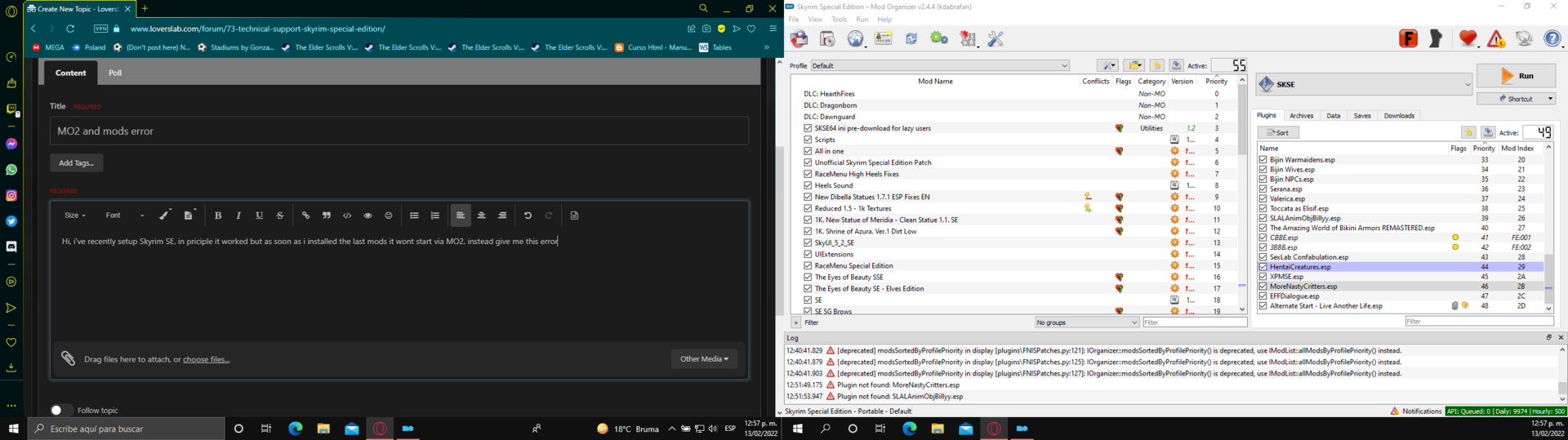The width and height of the screenshot is (1568, 440).
Task: Uncheck the SkyUI_5_2_SE mod checkbox
Action: (808, 242)
